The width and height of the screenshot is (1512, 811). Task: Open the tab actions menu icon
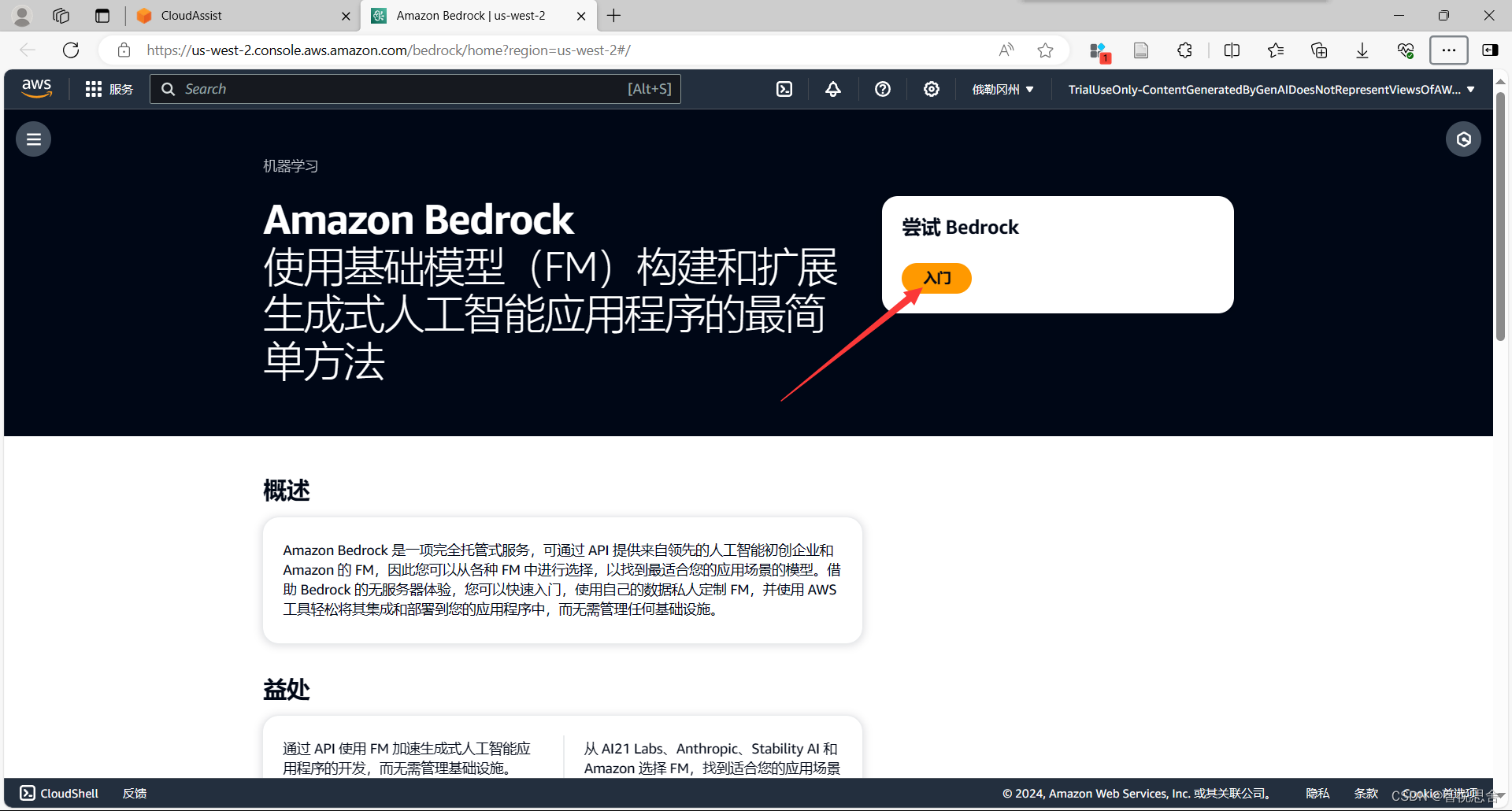point(102,16)
